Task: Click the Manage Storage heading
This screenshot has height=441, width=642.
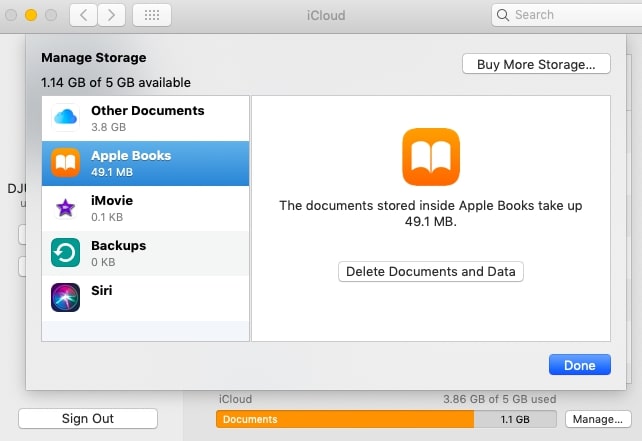Action: coord(94,58)
